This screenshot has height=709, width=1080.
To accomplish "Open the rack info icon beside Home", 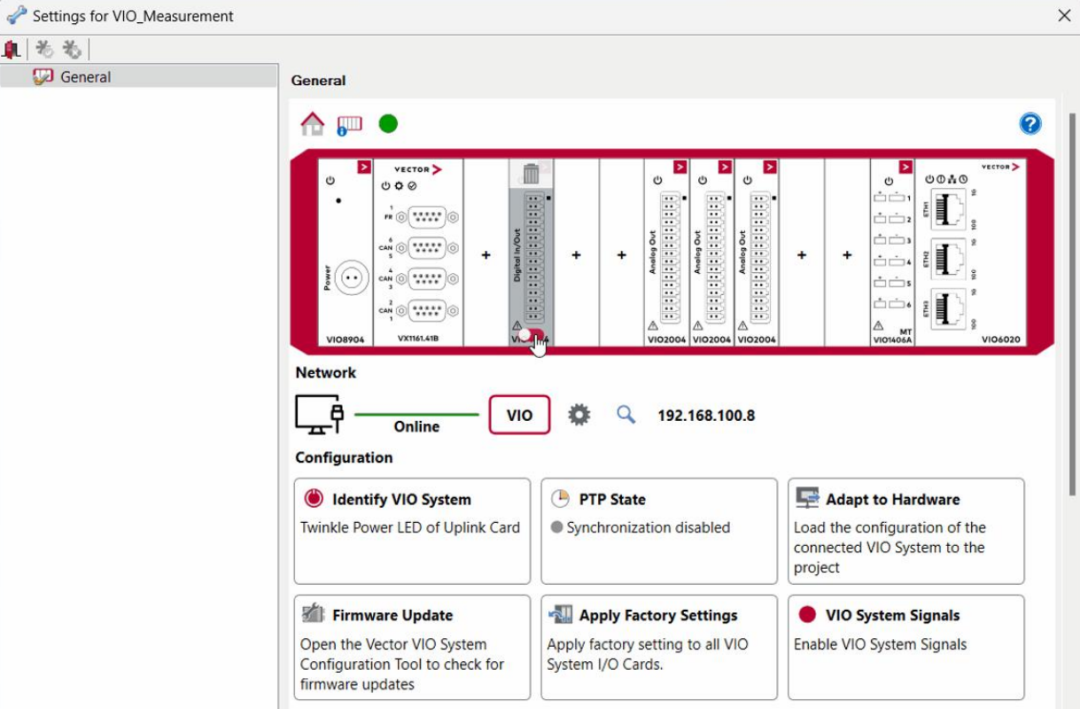I will pyautogui.click(x=349, y=125).
